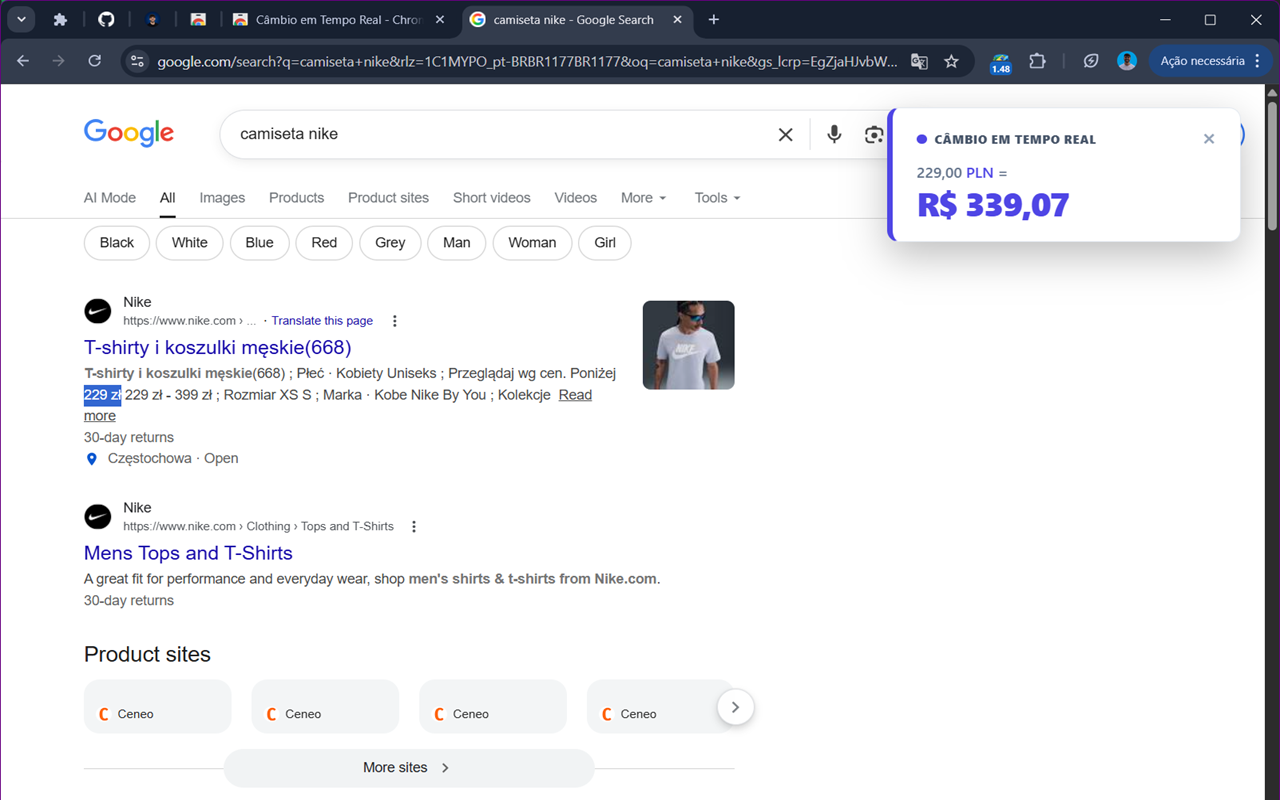The image size is (1280, 800).
Task: Open Chrome extensions puzzle menu
Action: tap(1037, 61)
